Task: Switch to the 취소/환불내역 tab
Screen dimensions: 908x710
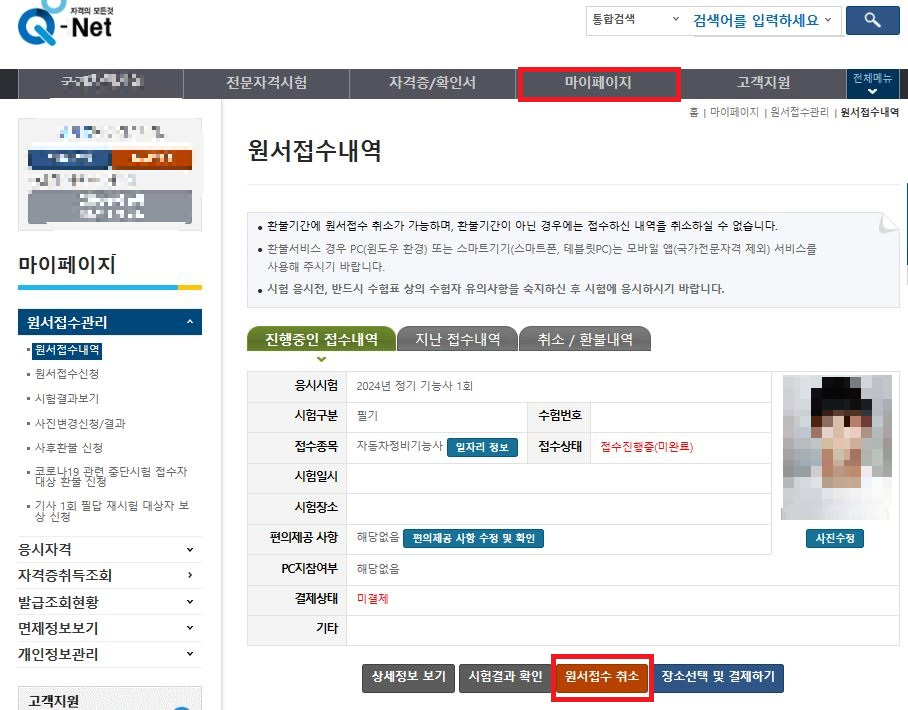Action: click(x=584, y=338)
